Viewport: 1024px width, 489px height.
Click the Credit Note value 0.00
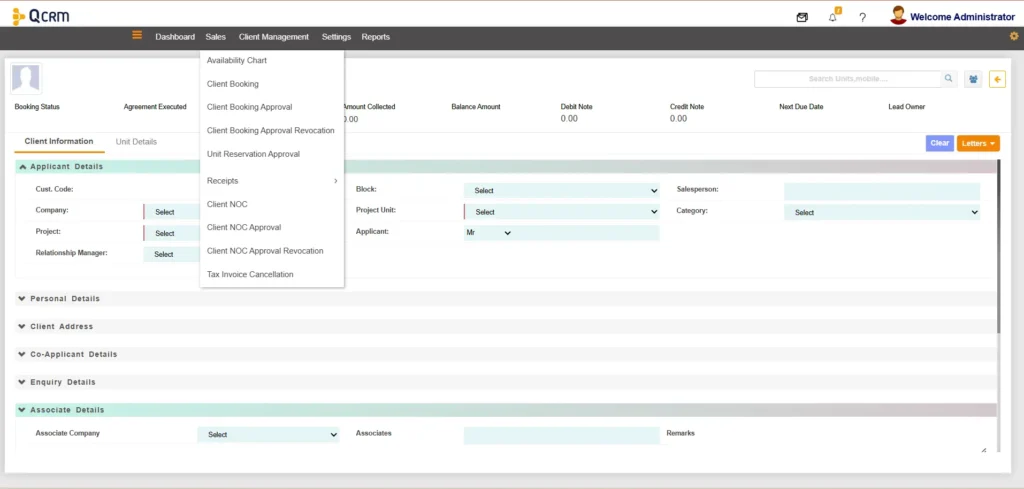(679, 119)
